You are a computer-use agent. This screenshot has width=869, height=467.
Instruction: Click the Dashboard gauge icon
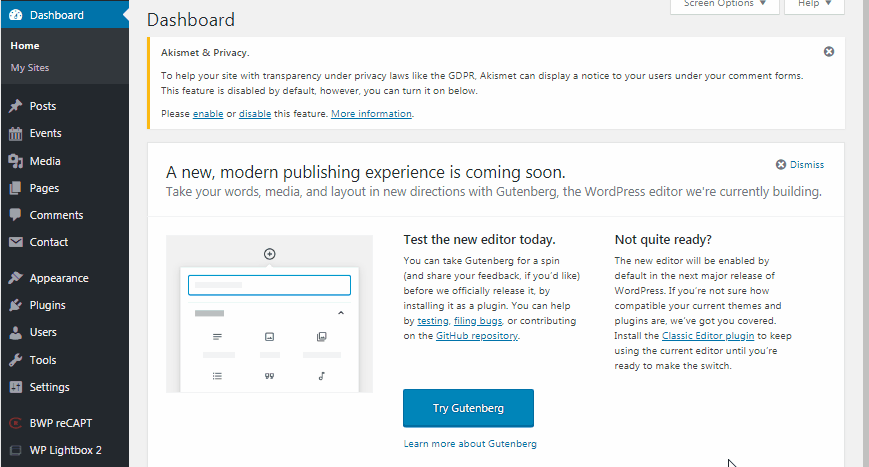click(x=16, y=15)
